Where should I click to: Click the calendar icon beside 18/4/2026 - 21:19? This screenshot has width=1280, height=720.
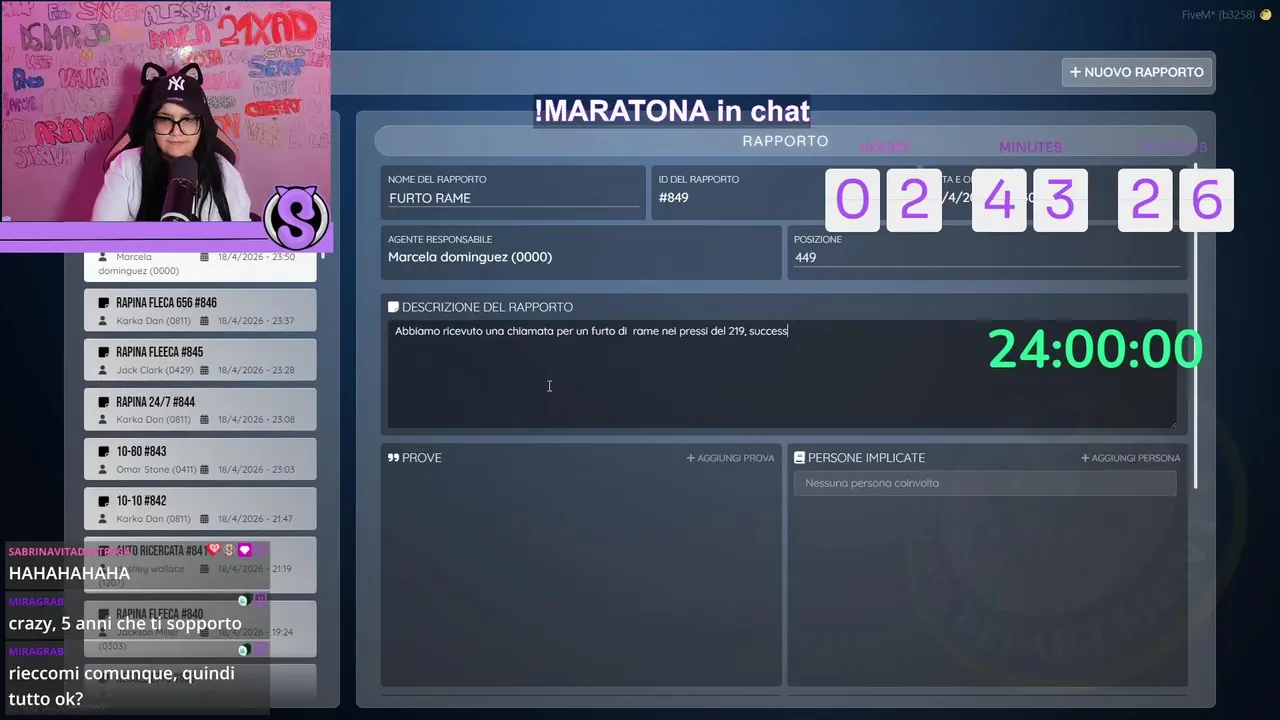pyautogui.click(x=205, y=569)
